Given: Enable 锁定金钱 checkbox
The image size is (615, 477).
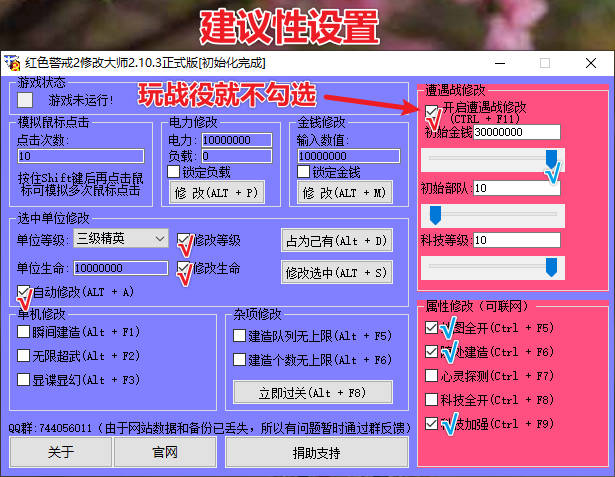Looking at the screenshot, I should 304,172.
